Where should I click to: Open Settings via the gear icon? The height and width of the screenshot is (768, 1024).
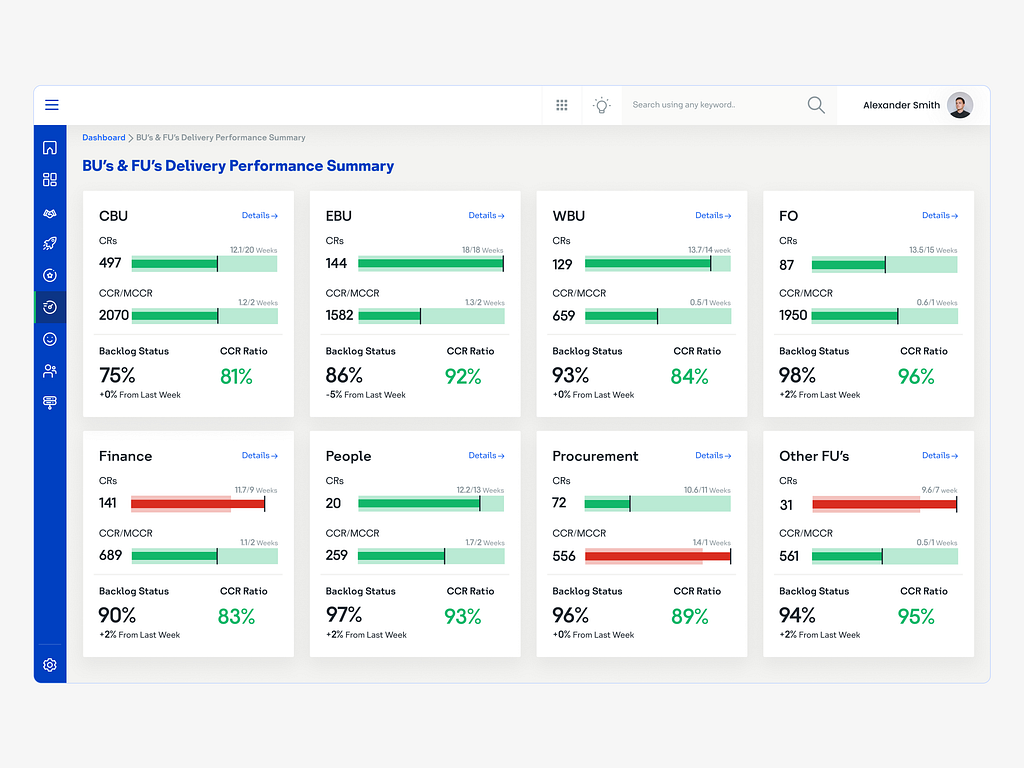click(x=50, y=665)
